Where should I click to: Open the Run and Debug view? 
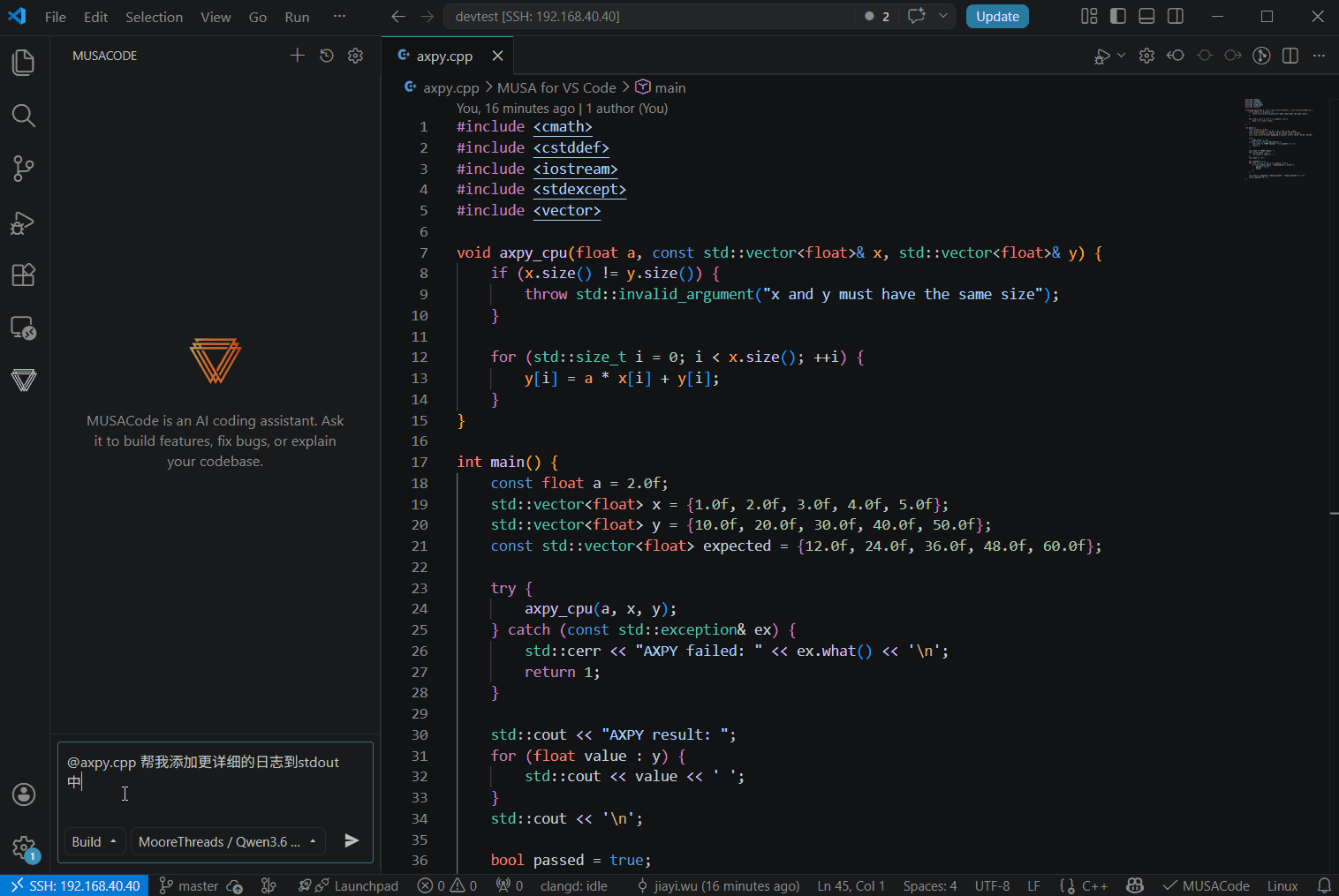click(x=24, y=222)
